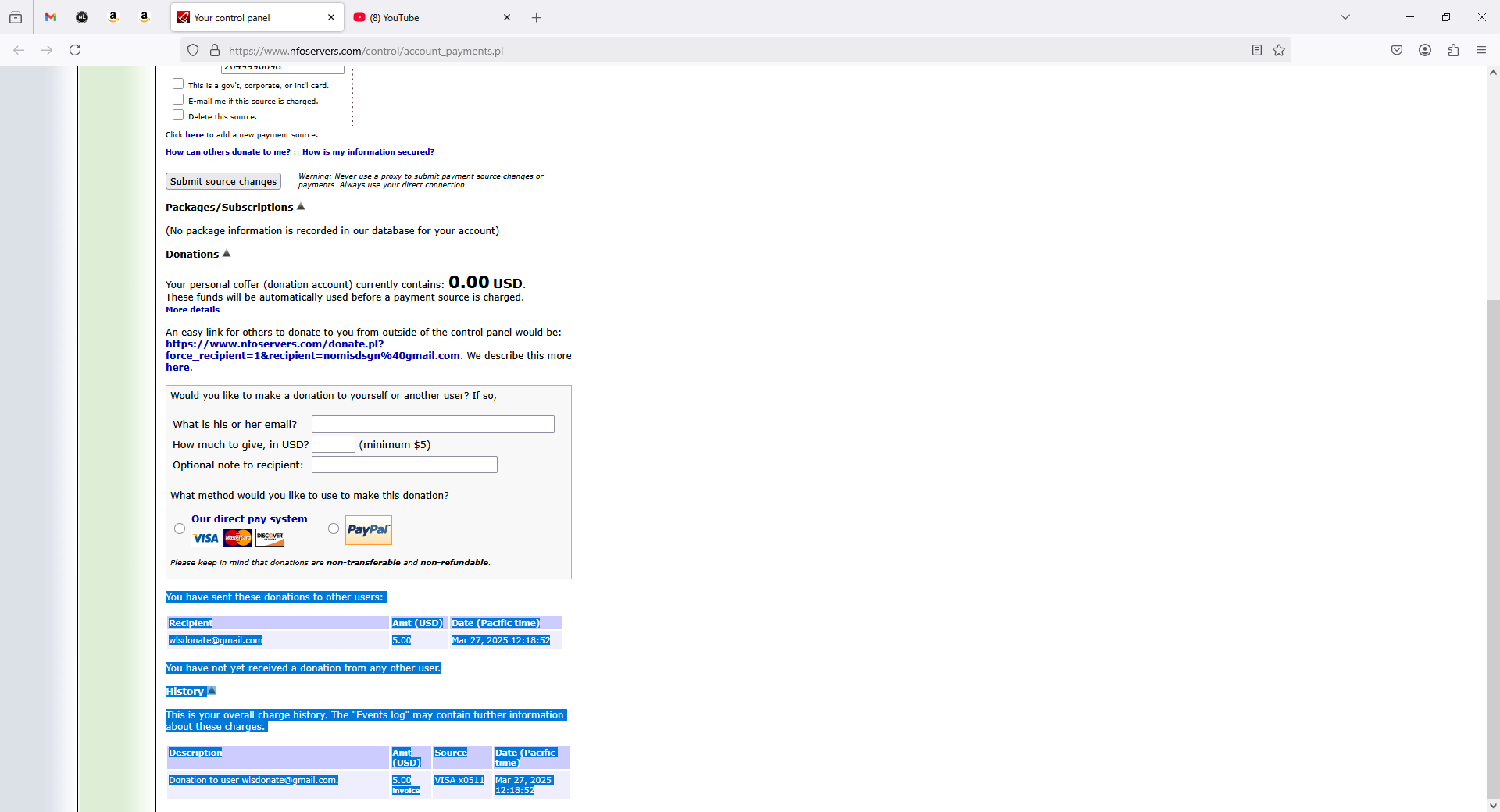Close the YouTube tab
Image resolution: width=1500 pixels, height=812 pixels.
point(507,17)
